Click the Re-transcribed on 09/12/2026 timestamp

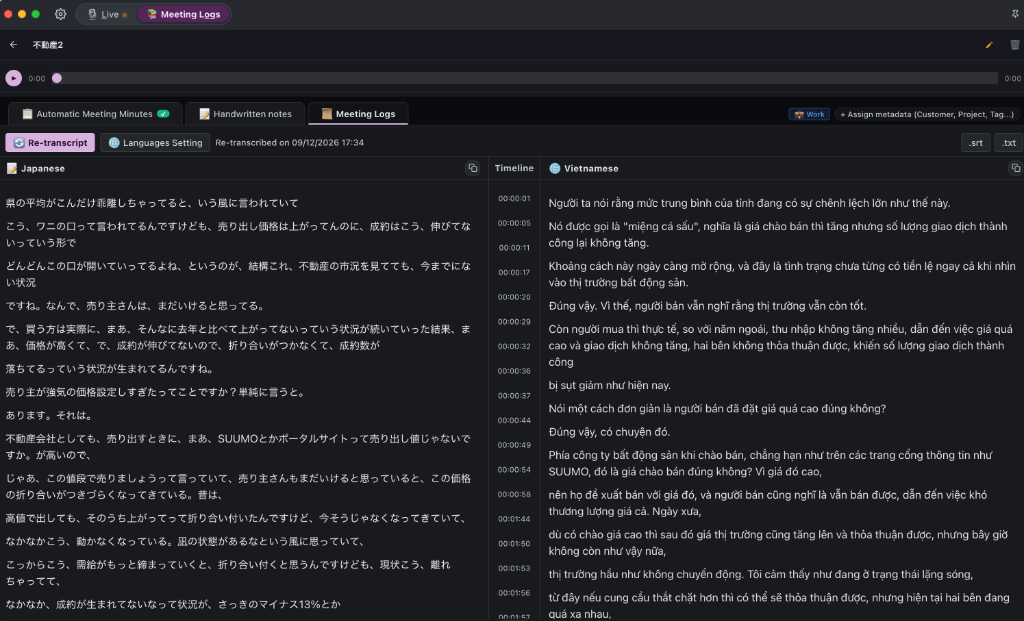pos(289,142)
